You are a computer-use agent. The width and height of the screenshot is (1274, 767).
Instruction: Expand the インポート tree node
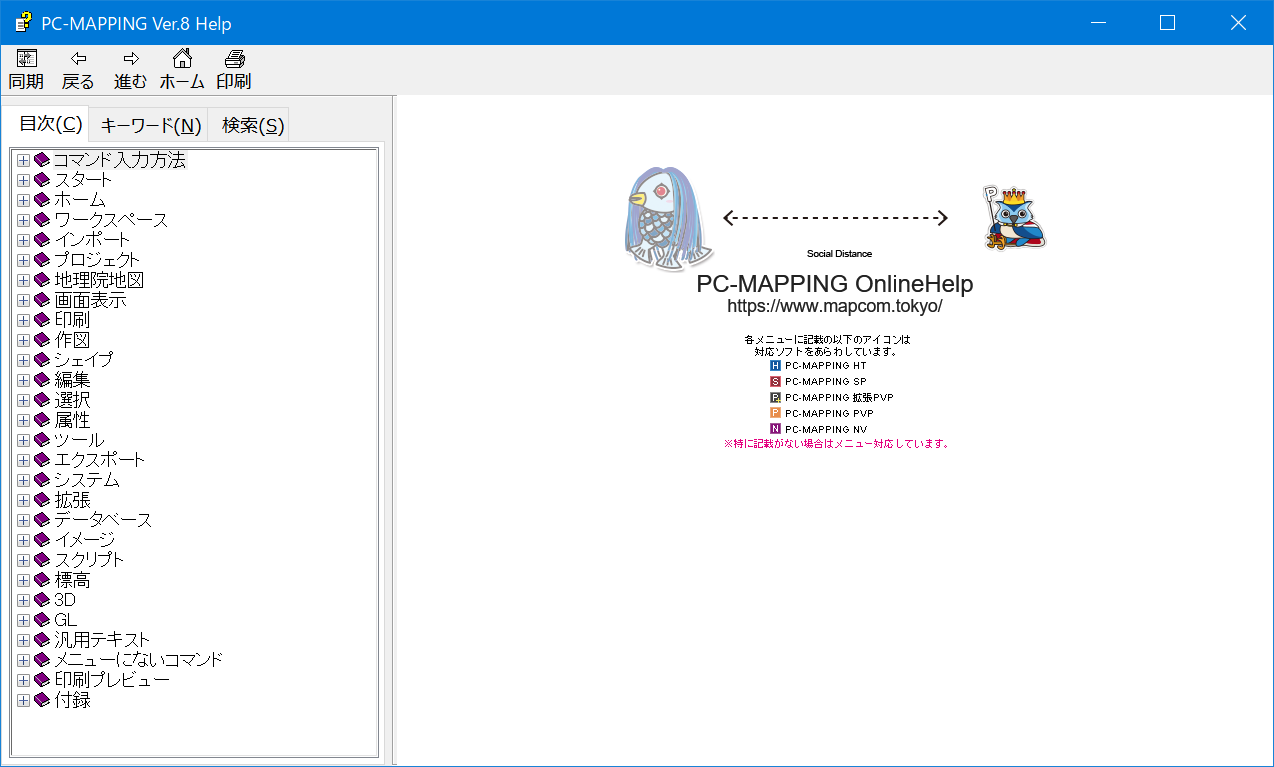[x=24, y=240]
